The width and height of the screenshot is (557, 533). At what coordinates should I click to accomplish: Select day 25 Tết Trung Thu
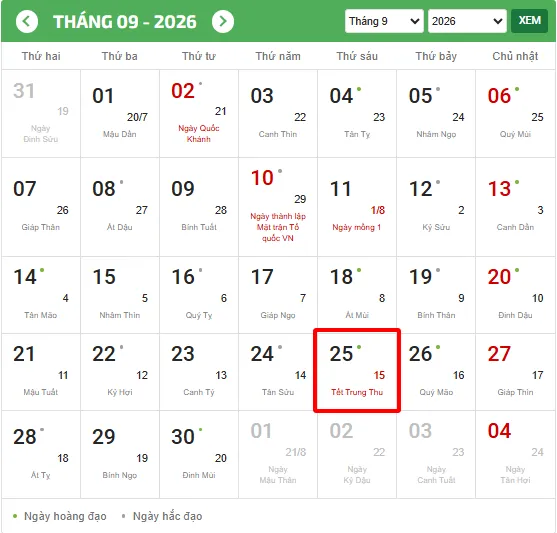[x=357, y=370]
